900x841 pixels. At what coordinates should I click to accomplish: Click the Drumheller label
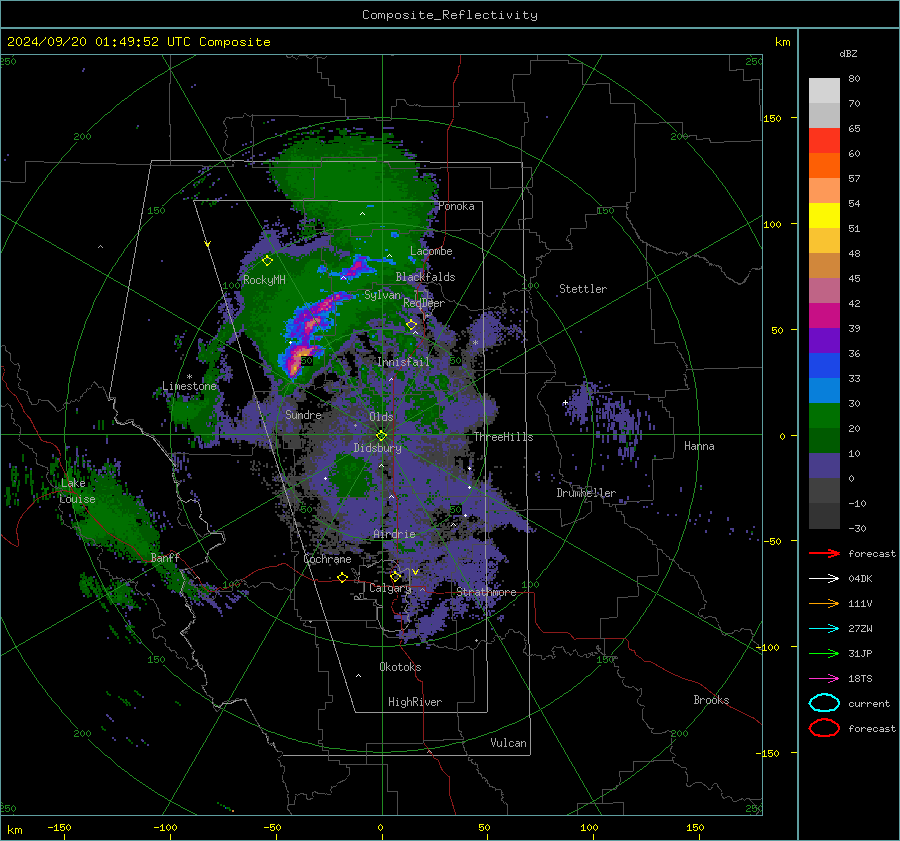click(x=586, y=493)
